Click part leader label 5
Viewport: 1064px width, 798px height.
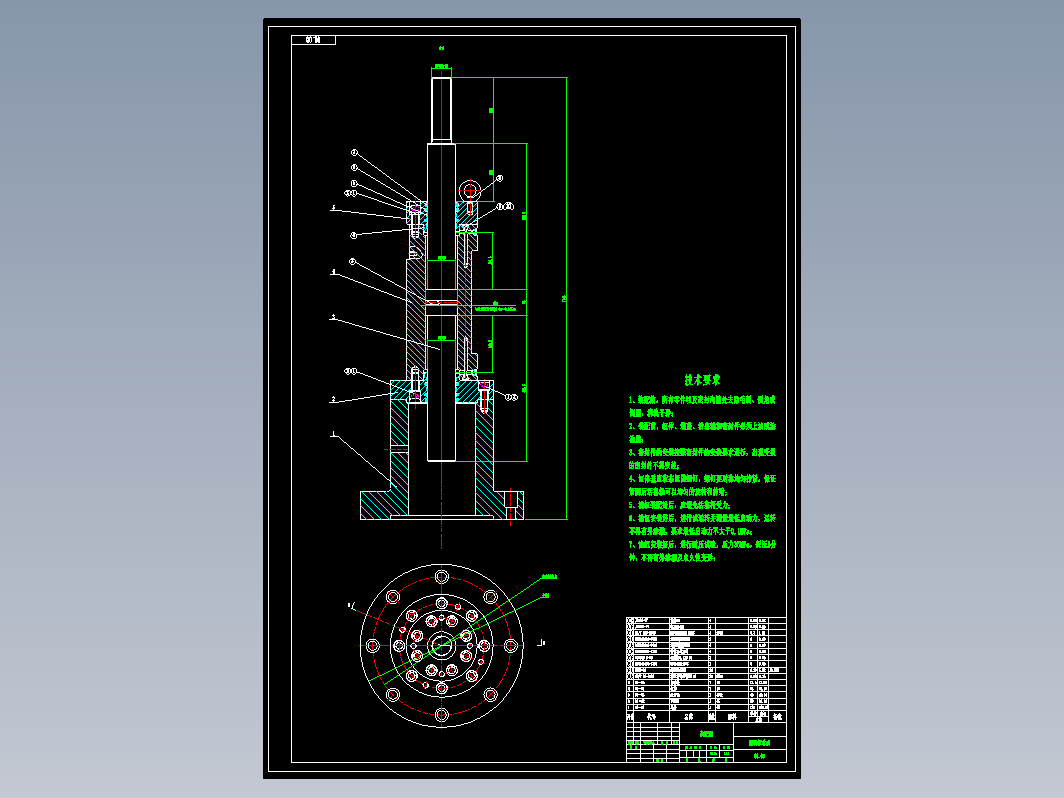[x=333, y=208]
